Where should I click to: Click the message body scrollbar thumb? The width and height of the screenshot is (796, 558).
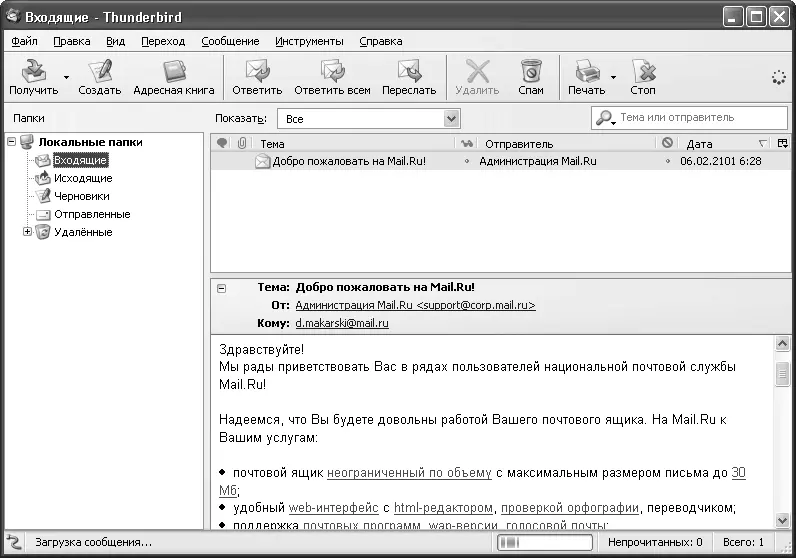(x=782, y=374)
